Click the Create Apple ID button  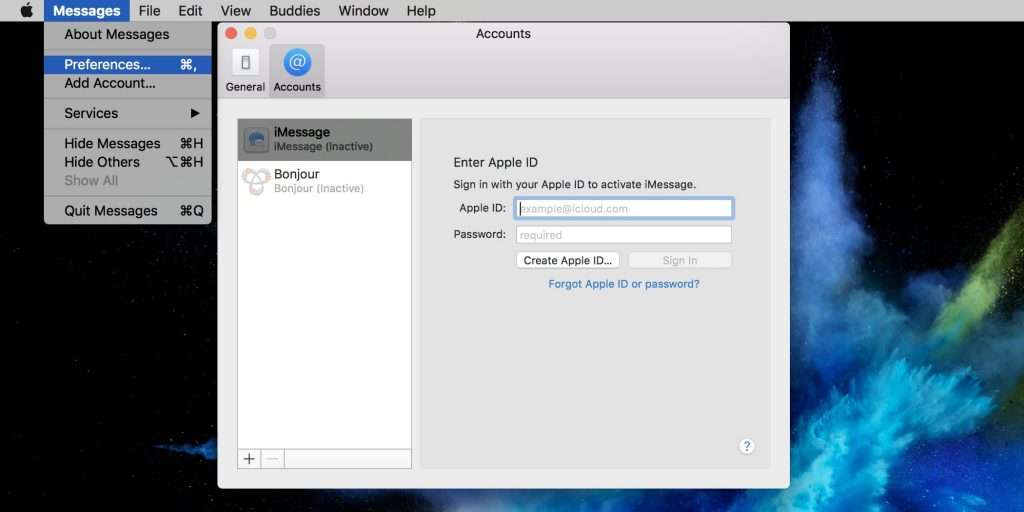568,260
